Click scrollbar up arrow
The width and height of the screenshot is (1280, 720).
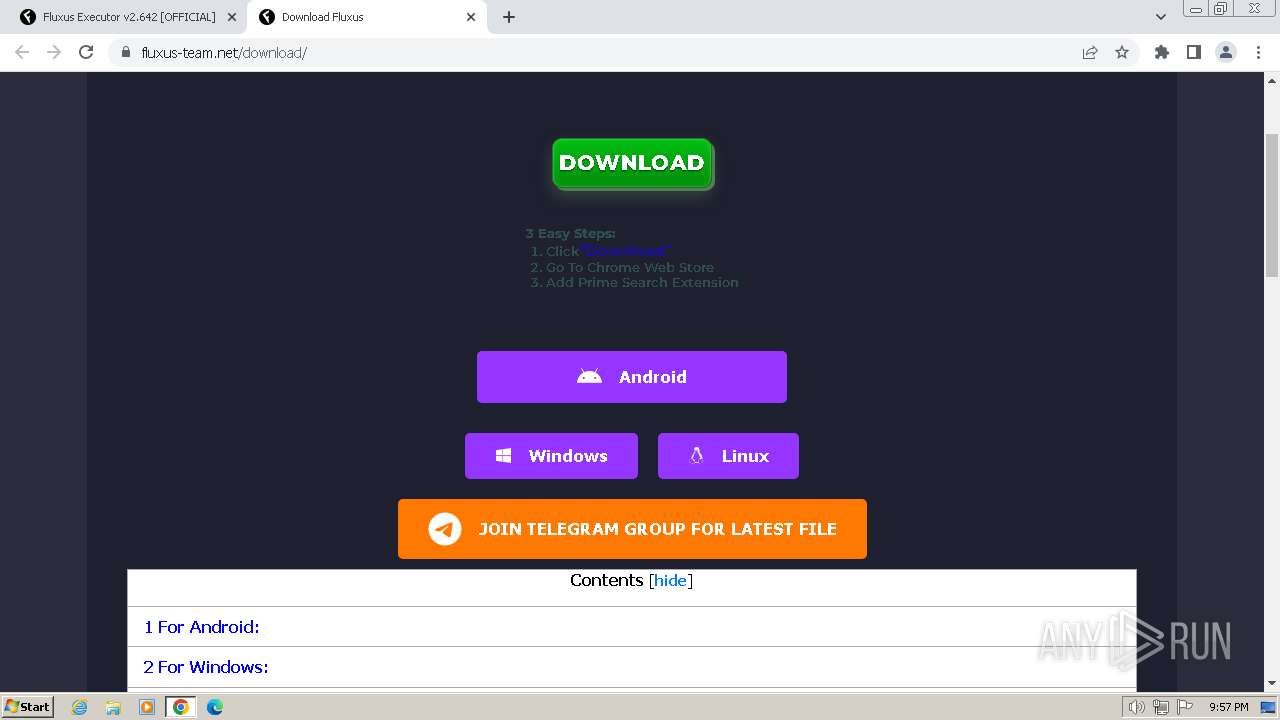pyautogui.click(x=1272, y=80)
